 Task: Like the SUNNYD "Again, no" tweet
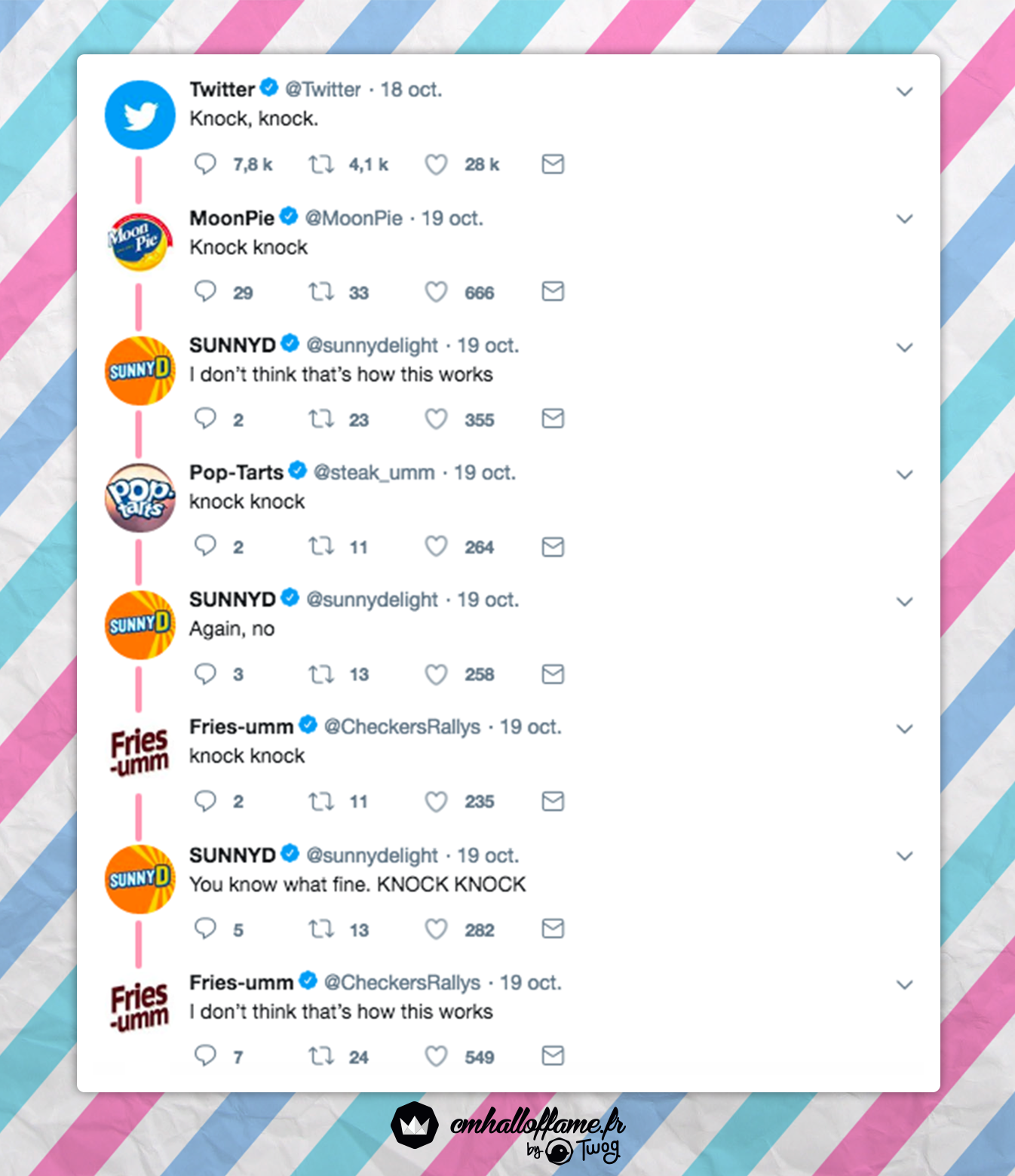click(x=436, y=674)
